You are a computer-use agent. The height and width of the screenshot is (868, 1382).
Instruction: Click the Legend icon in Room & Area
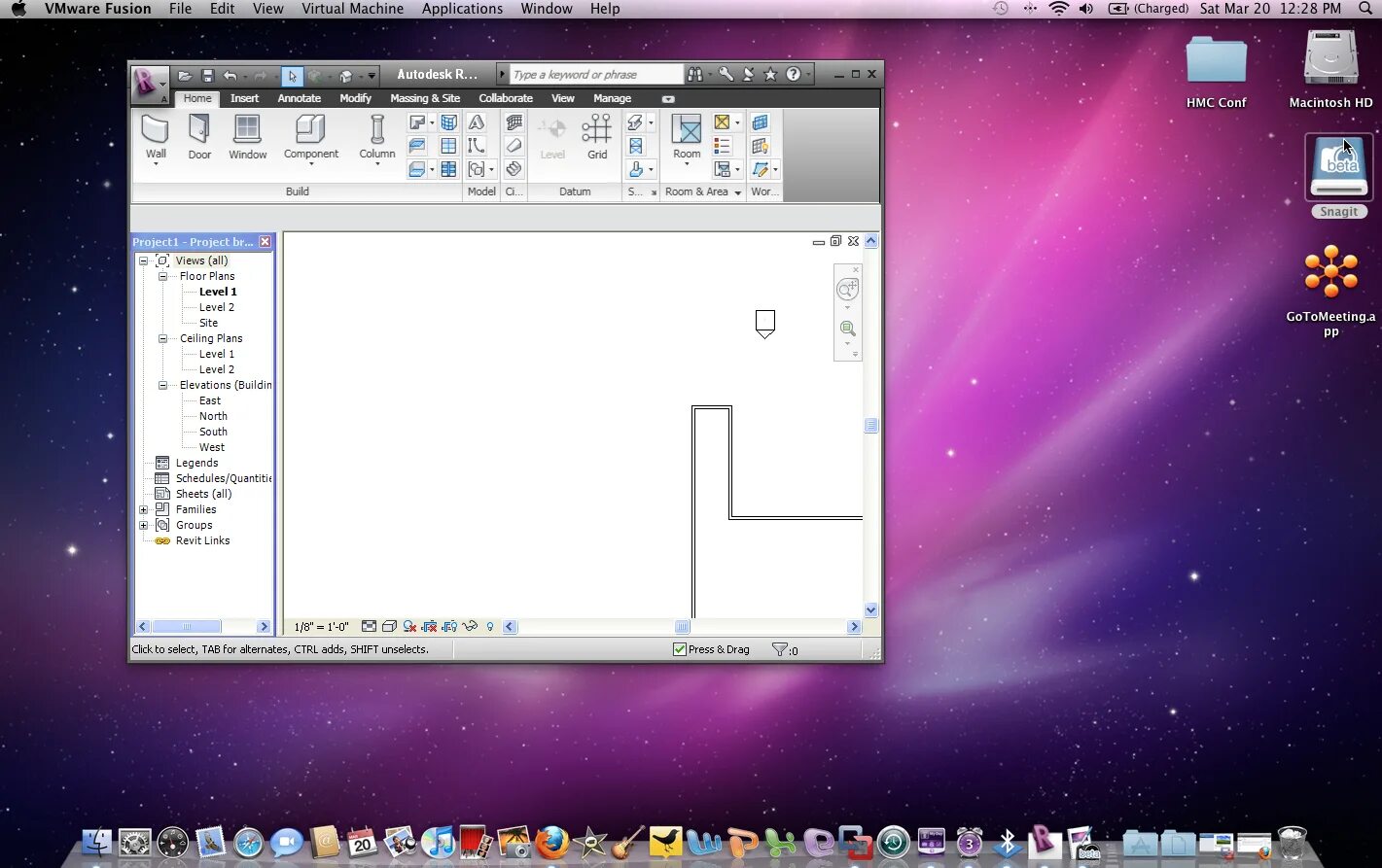[x=722, y=146]
